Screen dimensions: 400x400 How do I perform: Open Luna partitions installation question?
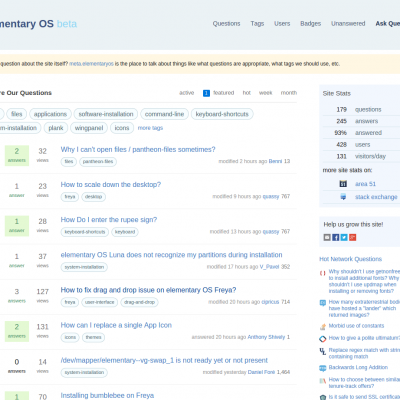(x=171, y=255)
